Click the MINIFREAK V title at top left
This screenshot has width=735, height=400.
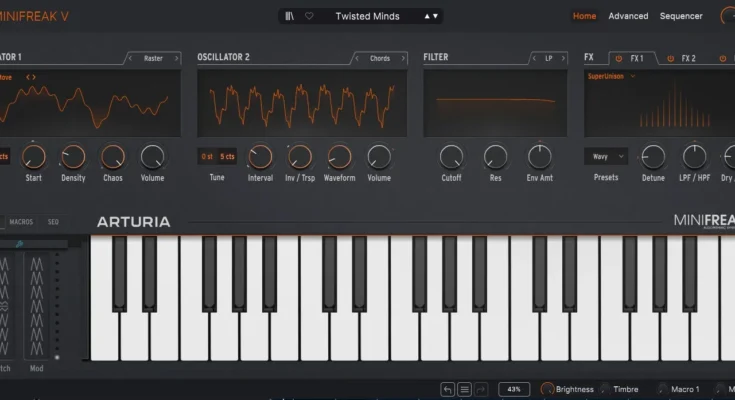tap(34, 16)
